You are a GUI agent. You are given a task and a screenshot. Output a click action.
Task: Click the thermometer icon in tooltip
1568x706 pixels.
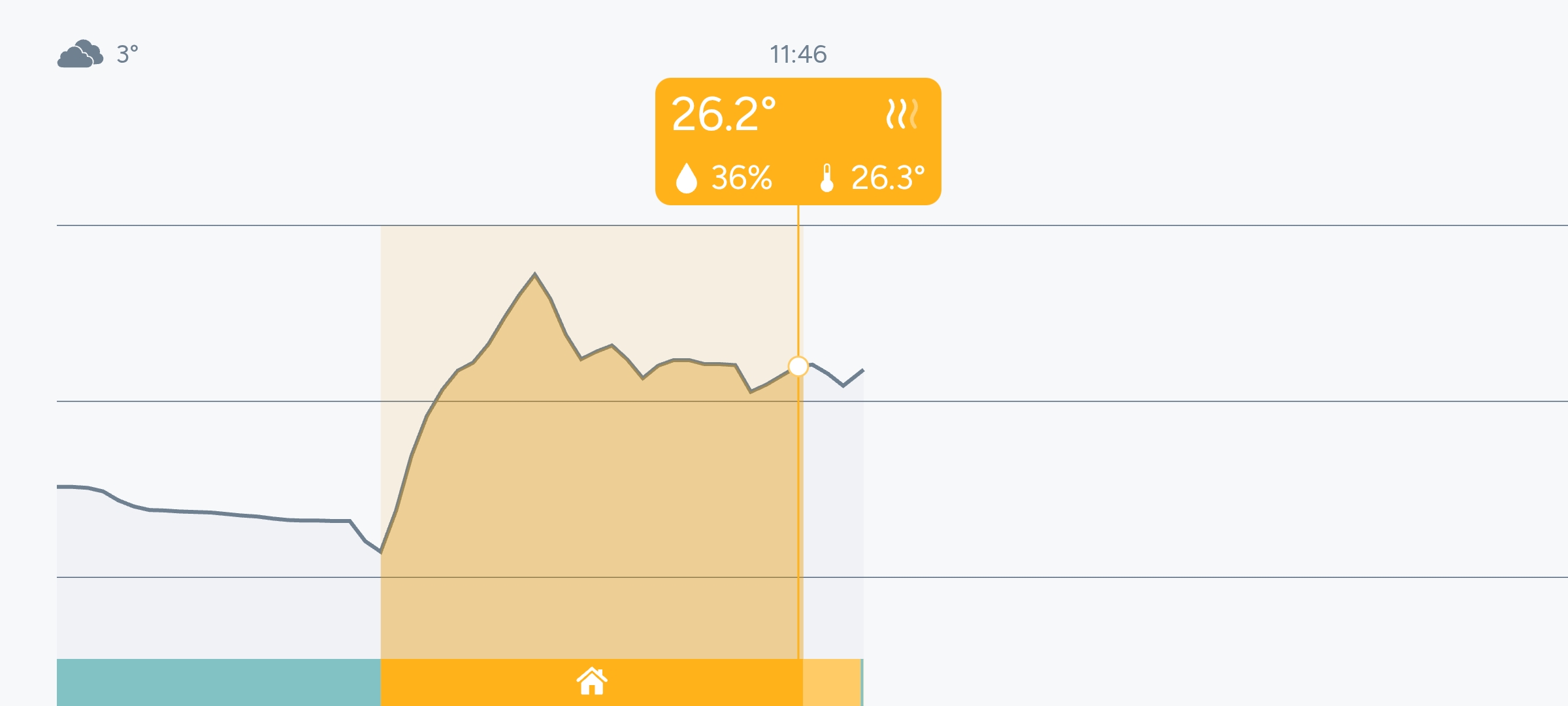[826, 178]
